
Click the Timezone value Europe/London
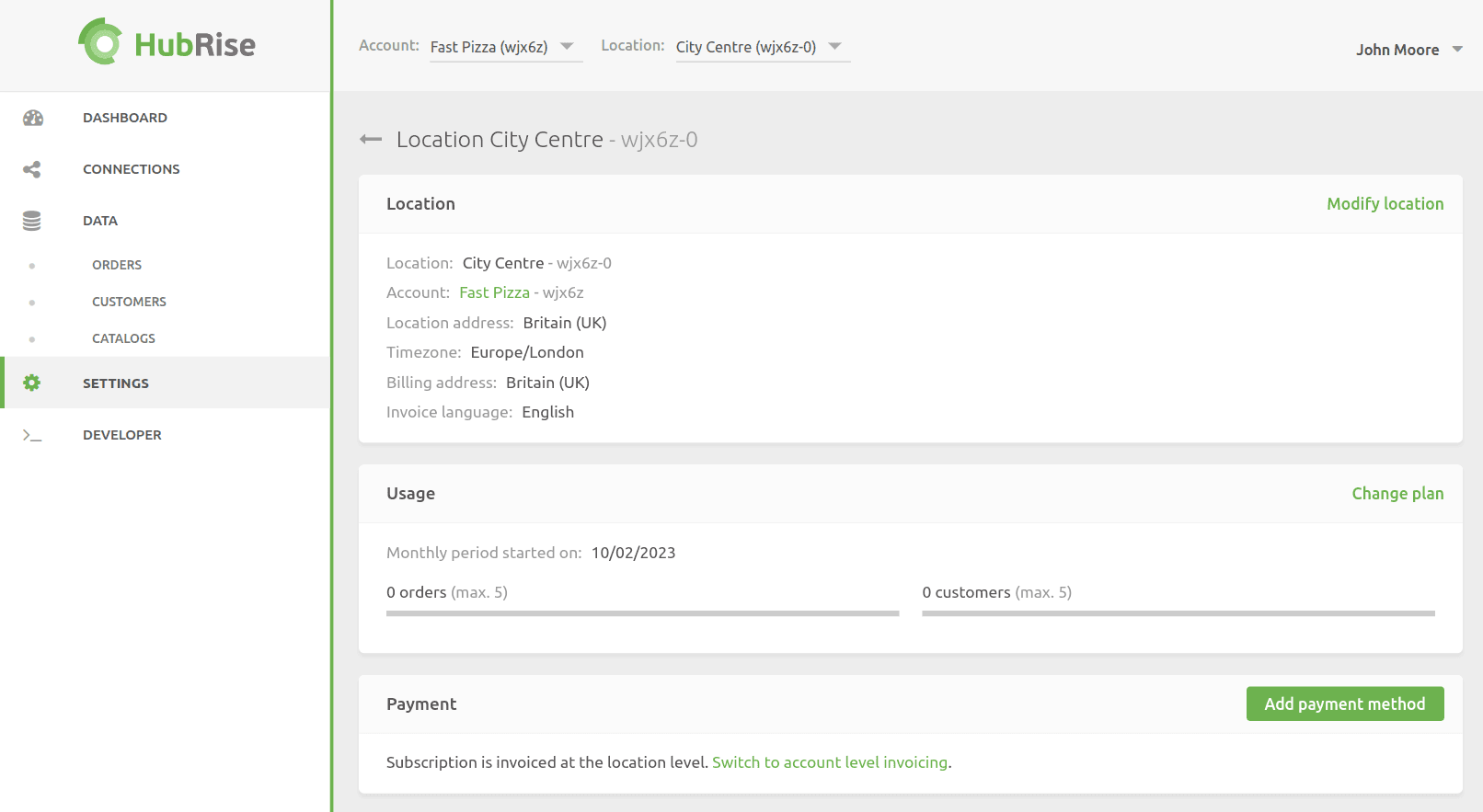coord(527,352)
